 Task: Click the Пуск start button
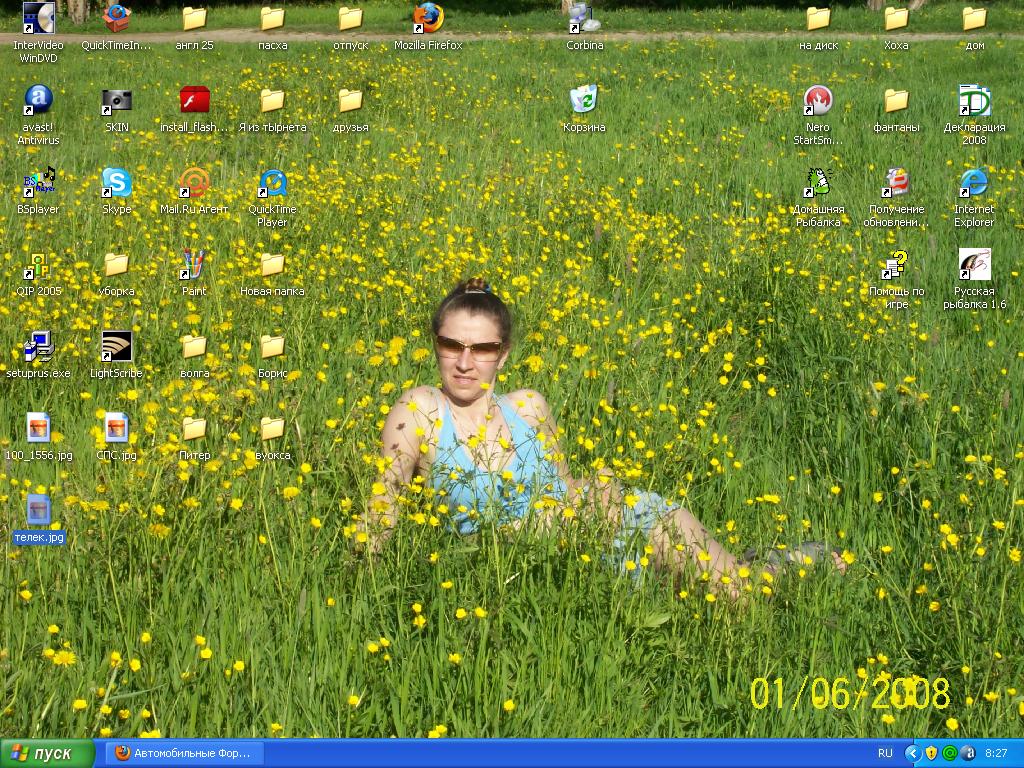tap(47, 753)
